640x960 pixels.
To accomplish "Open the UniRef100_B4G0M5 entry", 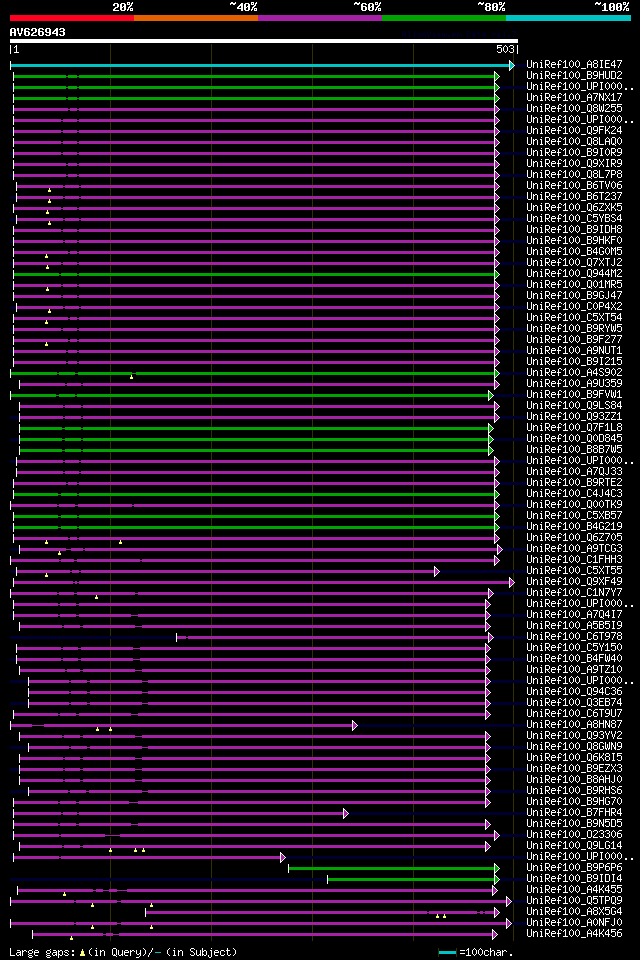I will (x=574, y=252).
